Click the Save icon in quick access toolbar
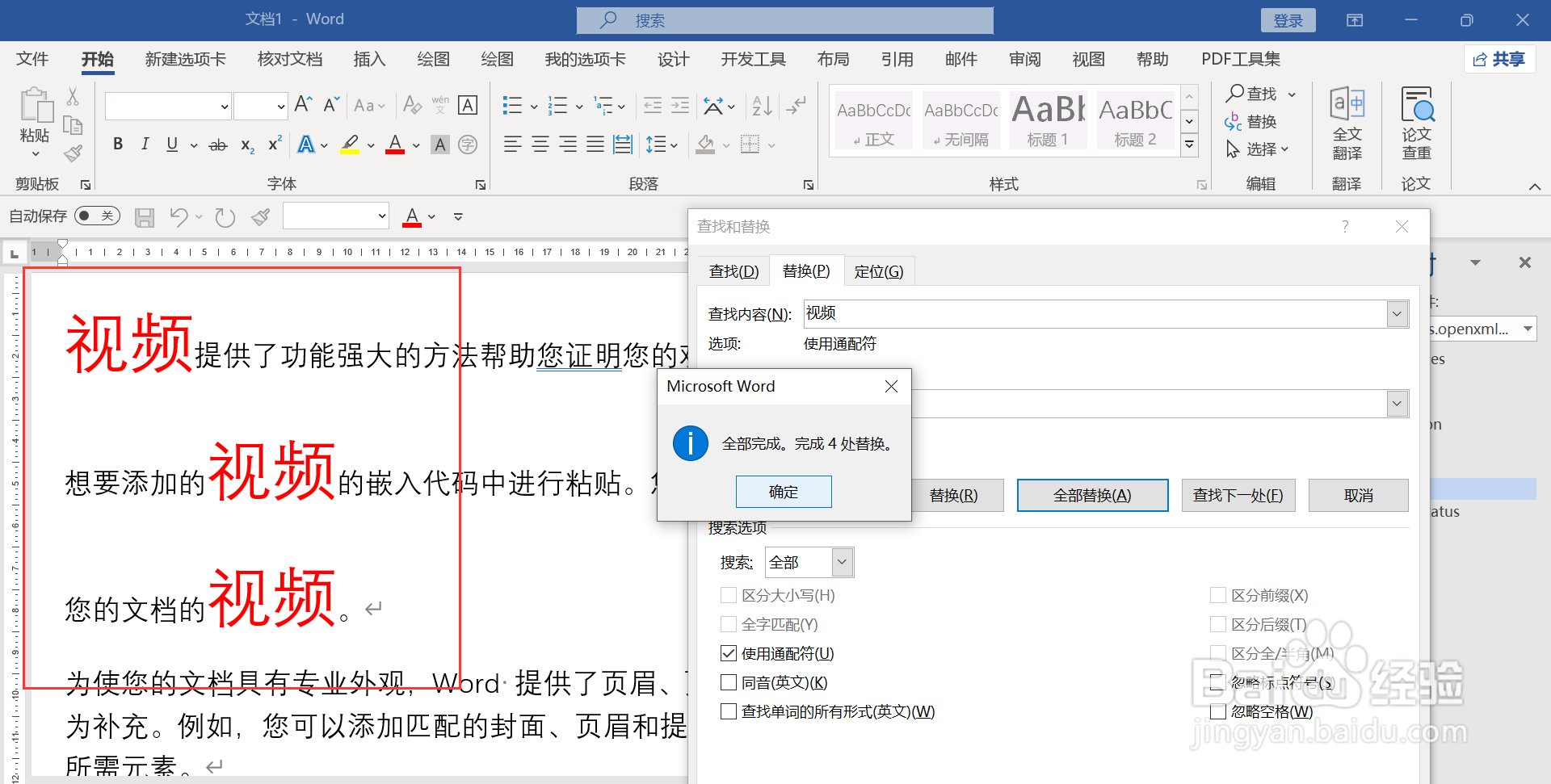 (x=145, y=217)
